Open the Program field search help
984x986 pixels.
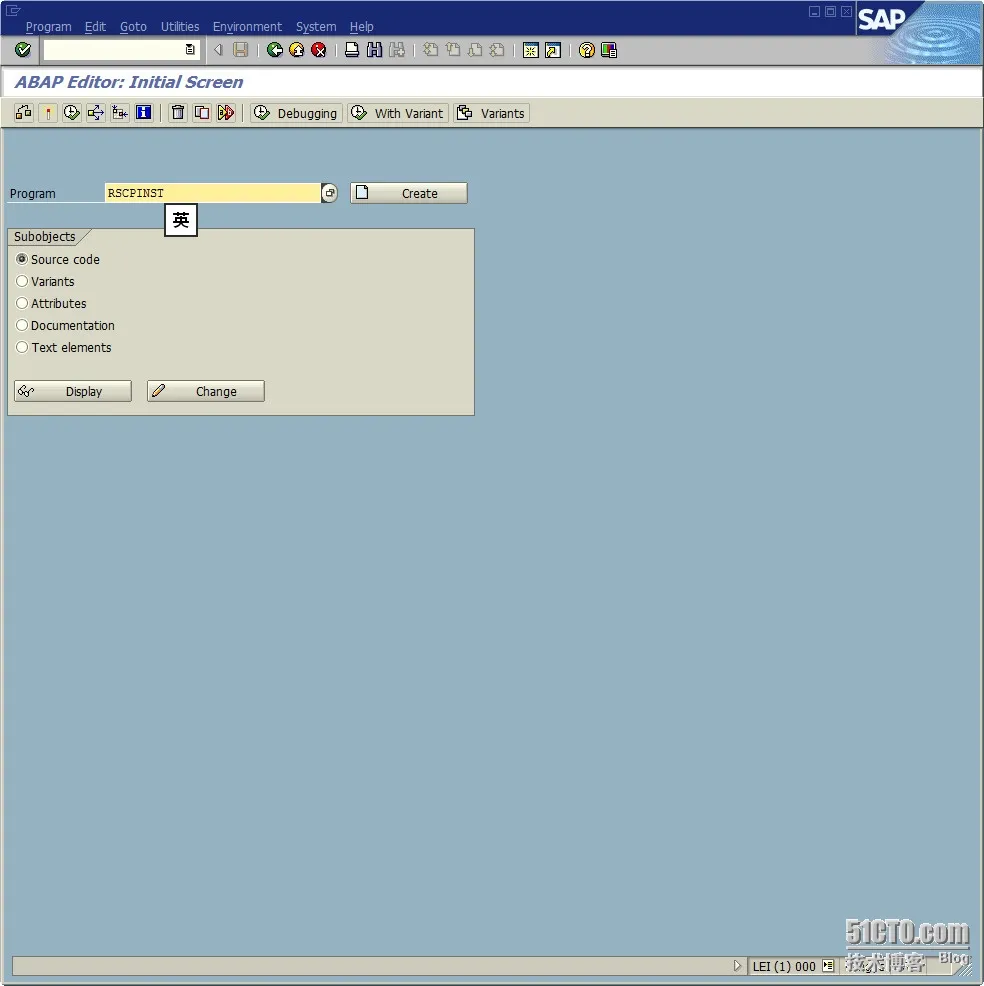pos(329,193)
